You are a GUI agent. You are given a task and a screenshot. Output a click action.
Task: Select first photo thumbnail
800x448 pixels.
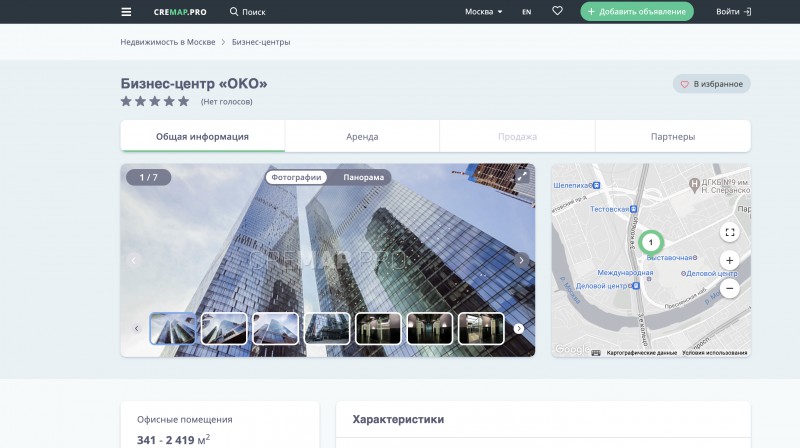[x=172, y=329]
